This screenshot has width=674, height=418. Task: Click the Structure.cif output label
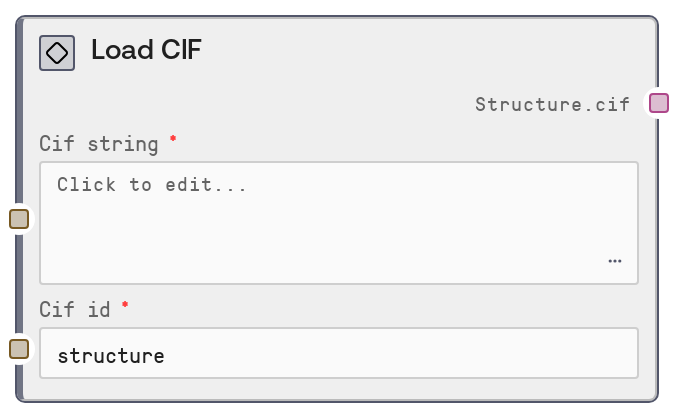click(552, 104)
